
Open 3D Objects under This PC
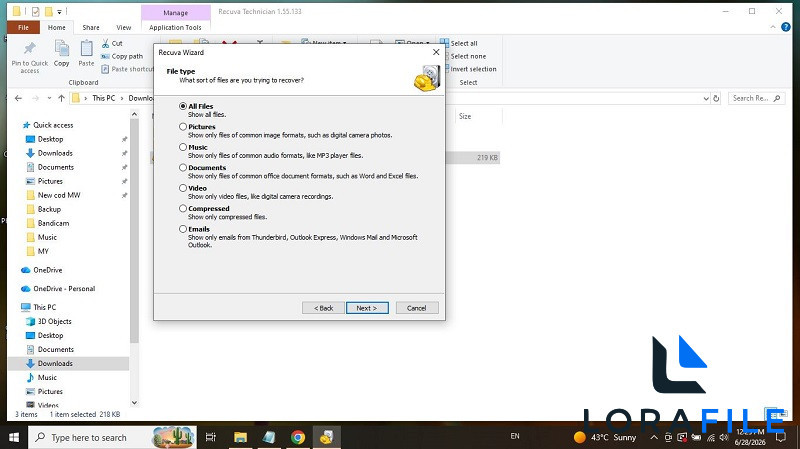(54, 321)
